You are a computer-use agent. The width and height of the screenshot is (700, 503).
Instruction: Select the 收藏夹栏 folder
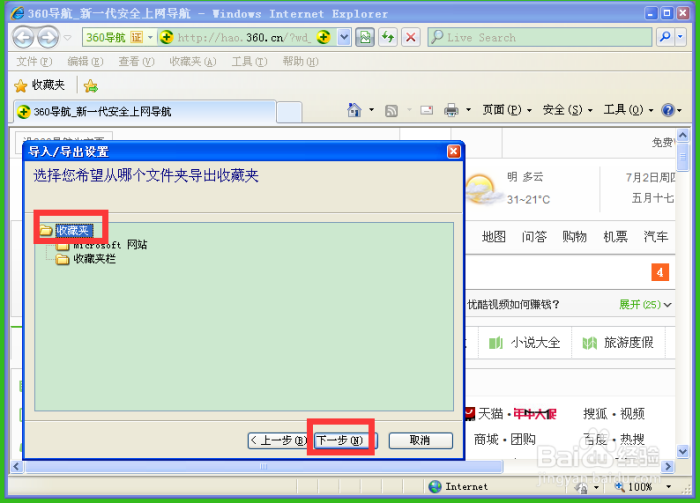94,259
